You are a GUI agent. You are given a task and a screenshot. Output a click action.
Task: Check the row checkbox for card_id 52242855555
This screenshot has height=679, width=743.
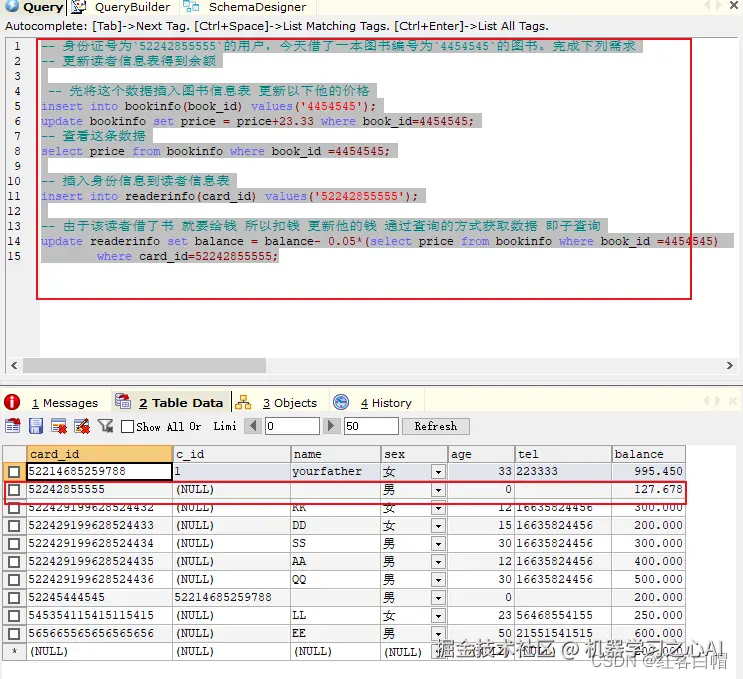14,489
